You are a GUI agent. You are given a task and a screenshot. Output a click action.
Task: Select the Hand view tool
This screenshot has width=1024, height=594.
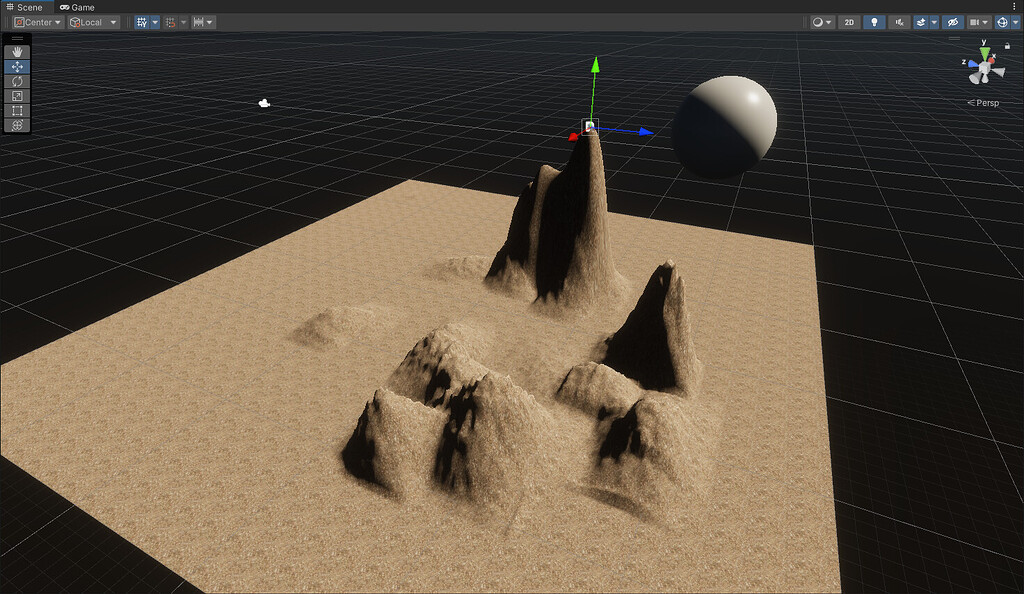coord(16,49)
